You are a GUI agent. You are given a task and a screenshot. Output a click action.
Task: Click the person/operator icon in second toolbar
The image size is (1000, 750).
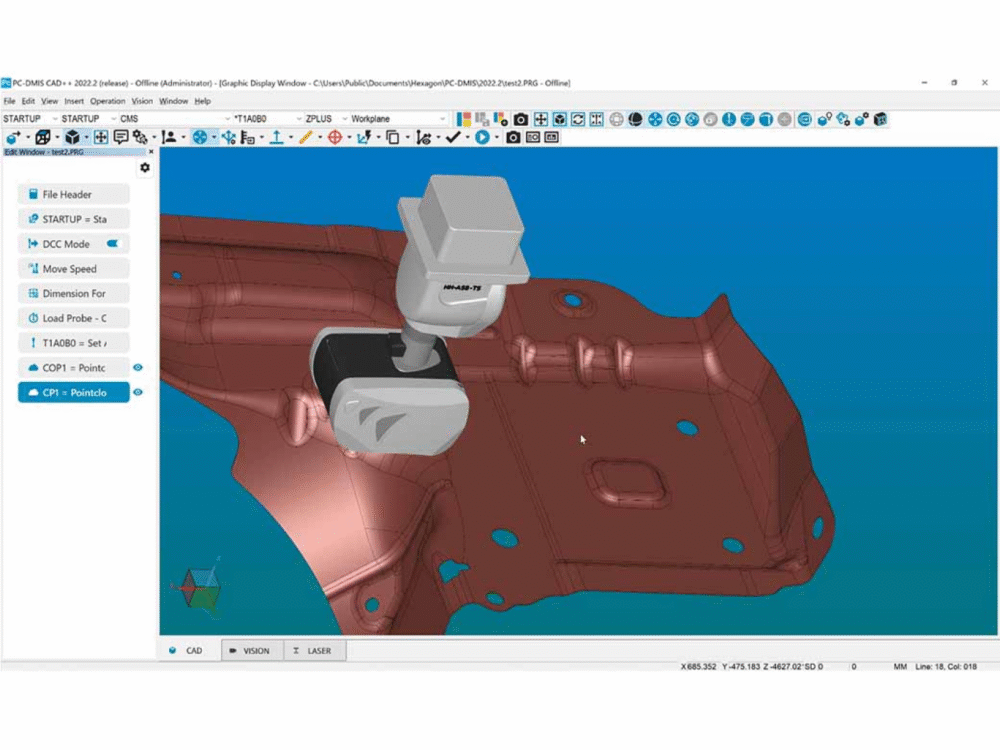click(169, 137)
